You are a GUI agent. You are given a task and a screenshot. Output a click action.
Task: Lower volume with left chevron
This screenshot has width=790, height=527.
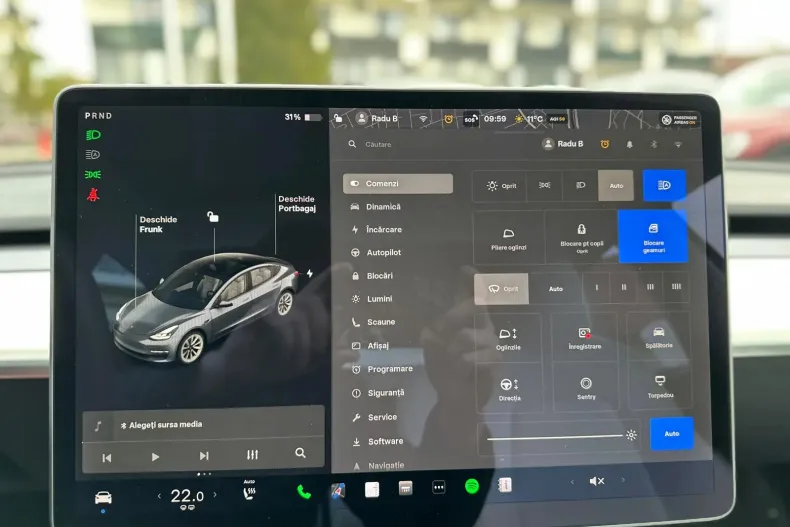(x=572, y=482)
